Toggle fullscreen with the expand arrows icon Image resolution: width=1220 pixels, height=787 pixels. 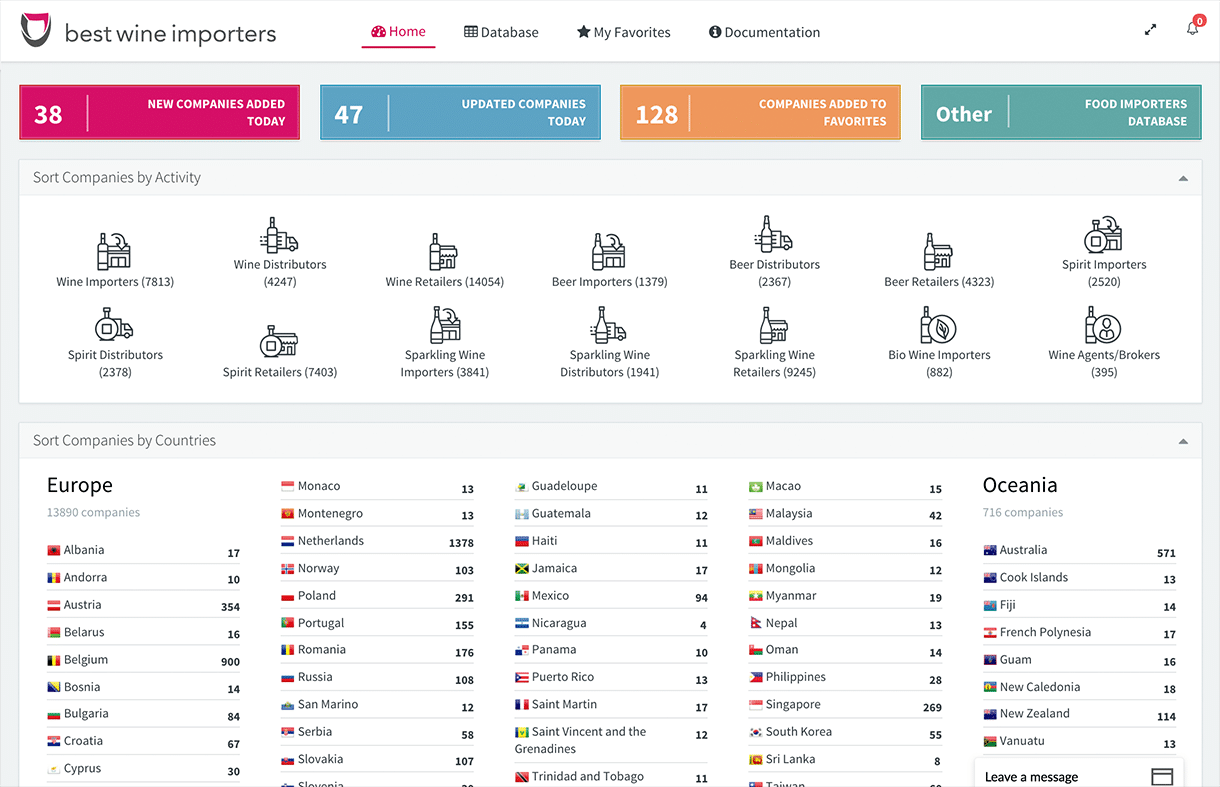[1150, 30]
